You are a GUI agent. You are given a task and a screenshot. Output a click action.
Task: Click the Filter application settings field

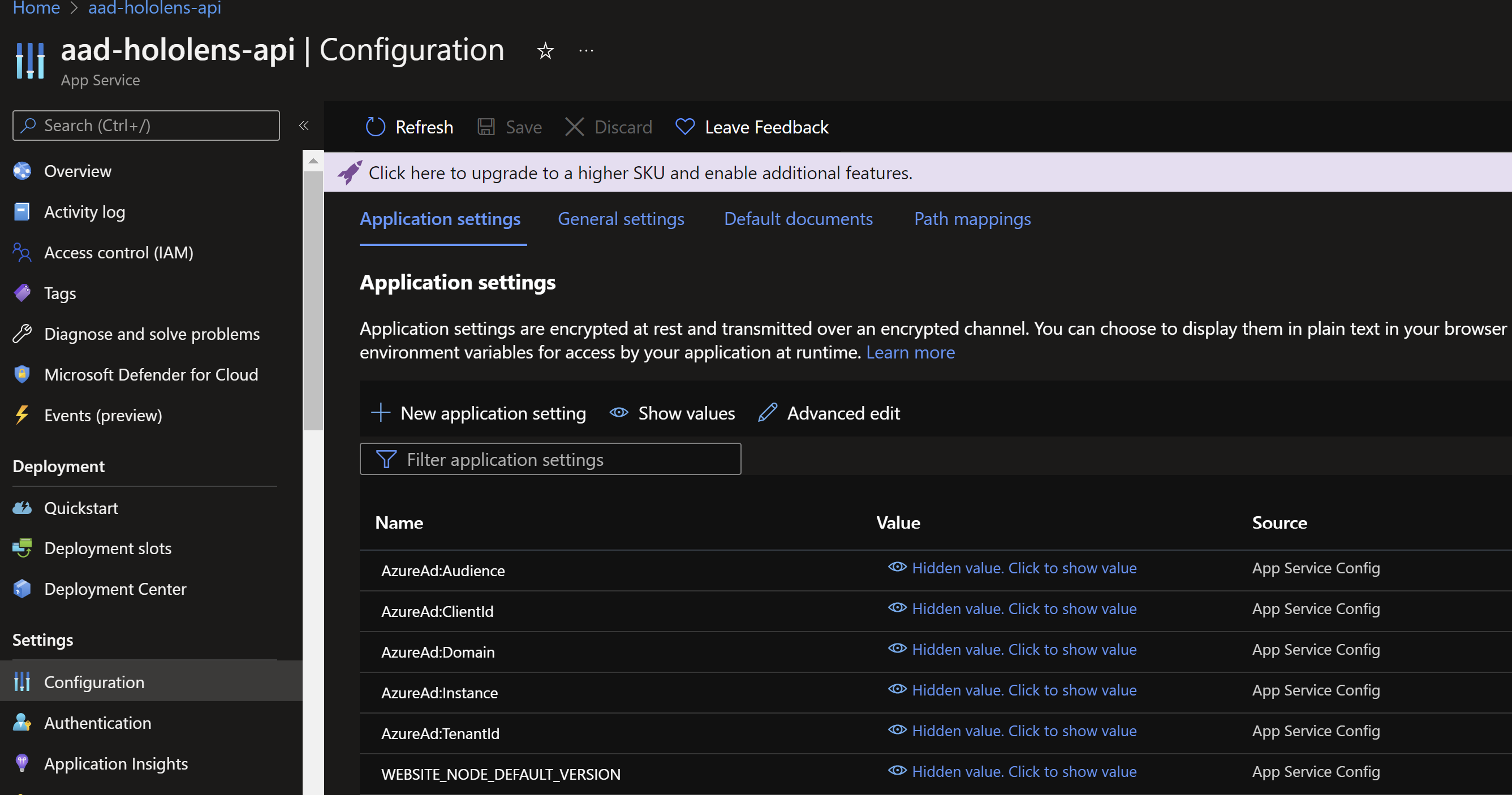(550, 459)
